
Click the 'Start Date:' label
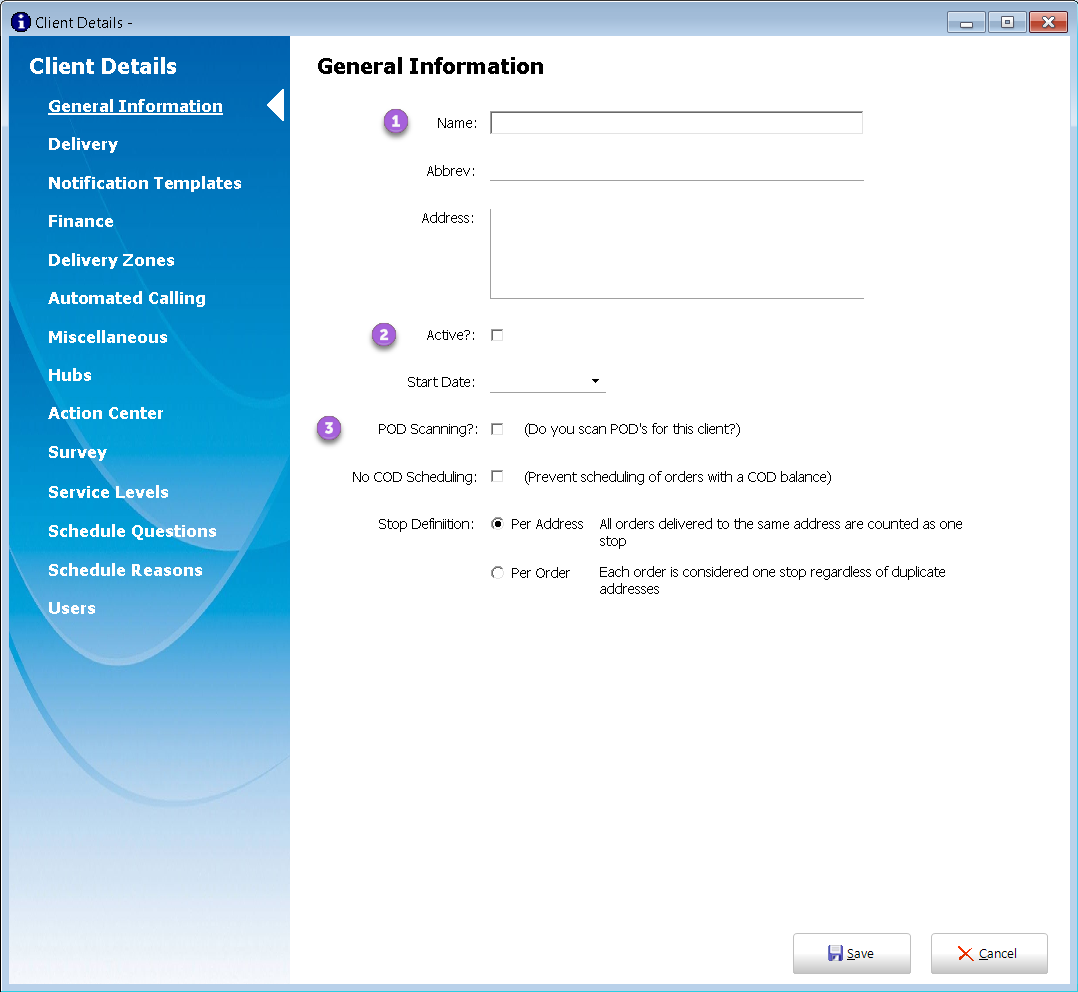pyautogui.click(x=441, y=382)
